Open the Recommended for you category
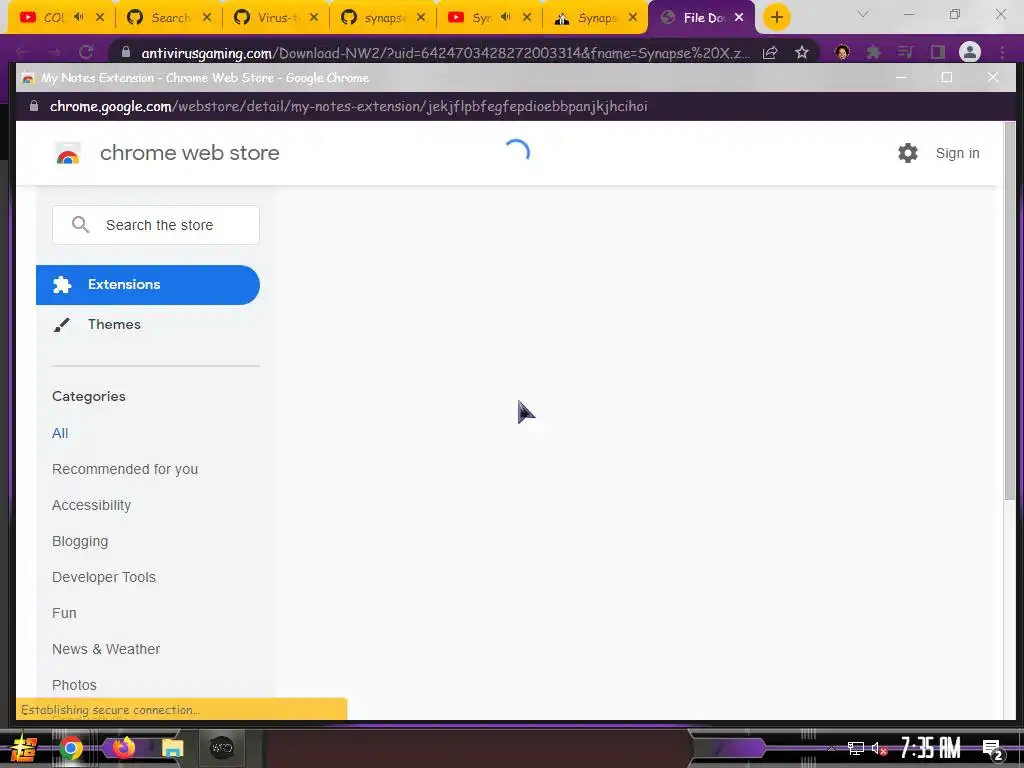1024x768 pixels. (125, 469)
